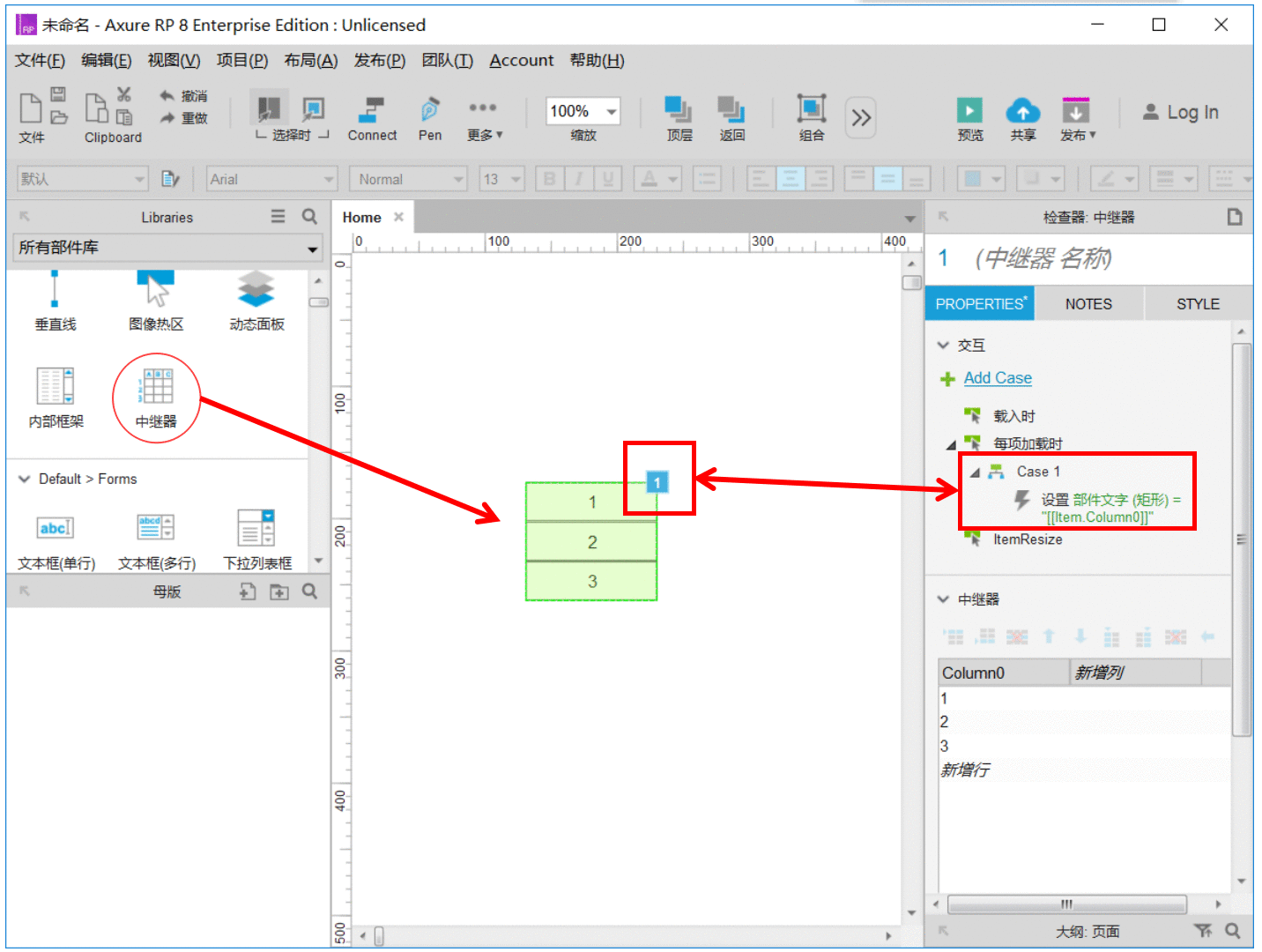This screenshot has width=1262, height=952.
Task: Click the cut scissors icon
Action: [x=124, y=94]
